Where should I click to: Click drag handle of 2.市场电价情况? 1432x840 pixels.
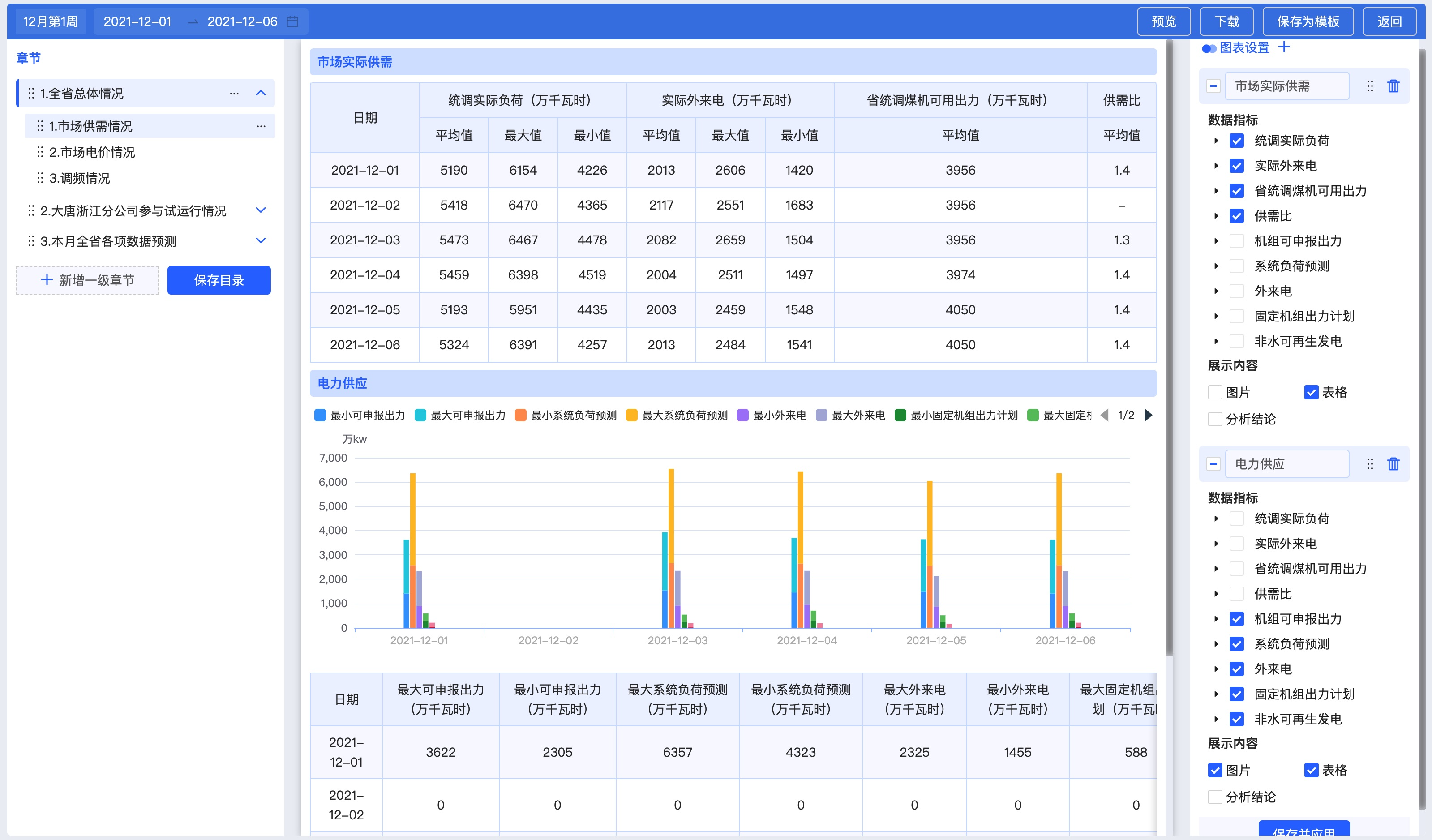[40, 152]
